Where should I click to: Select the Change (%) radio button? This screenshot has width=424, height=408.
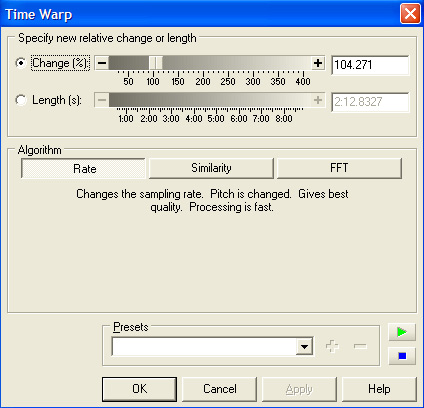tap(21, 63)
